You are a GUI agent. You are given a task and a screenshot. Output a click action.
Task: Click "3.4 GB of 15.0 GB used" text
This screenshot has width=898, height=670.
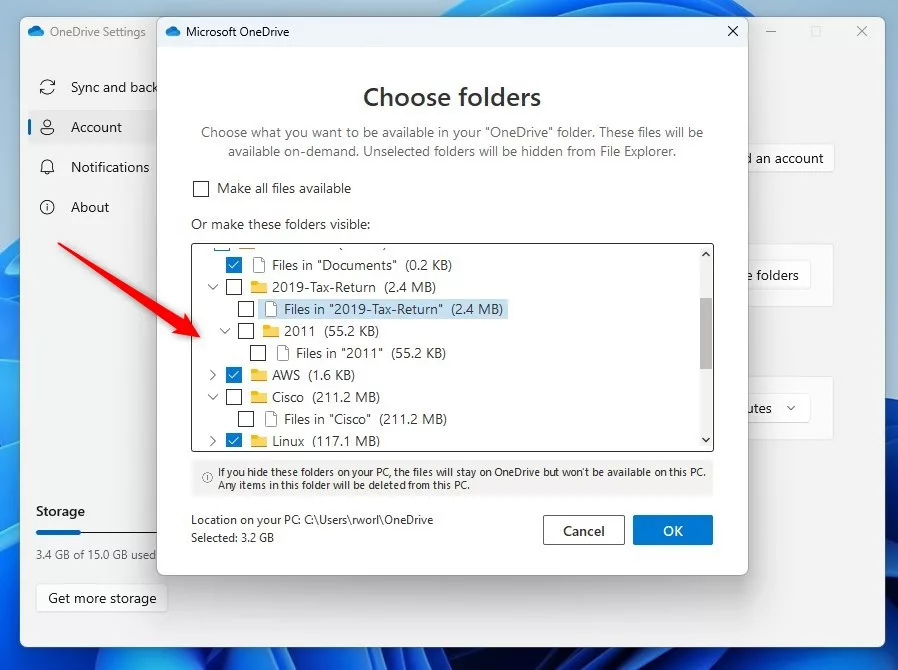(96, 555)
